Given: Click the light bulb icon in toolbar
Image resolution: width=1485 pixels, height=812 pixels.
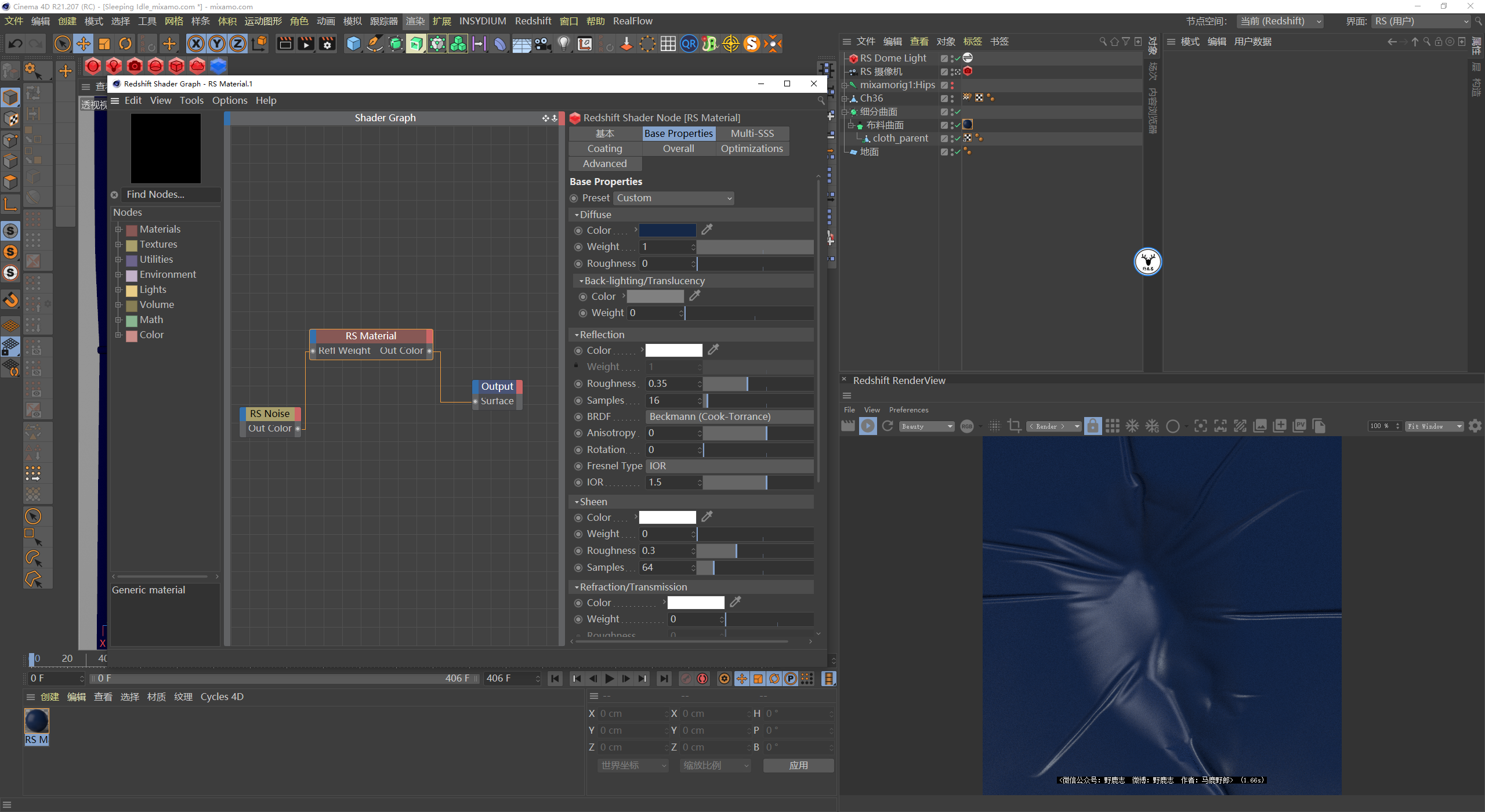Looking at the screenshot, I should [563, 43].
